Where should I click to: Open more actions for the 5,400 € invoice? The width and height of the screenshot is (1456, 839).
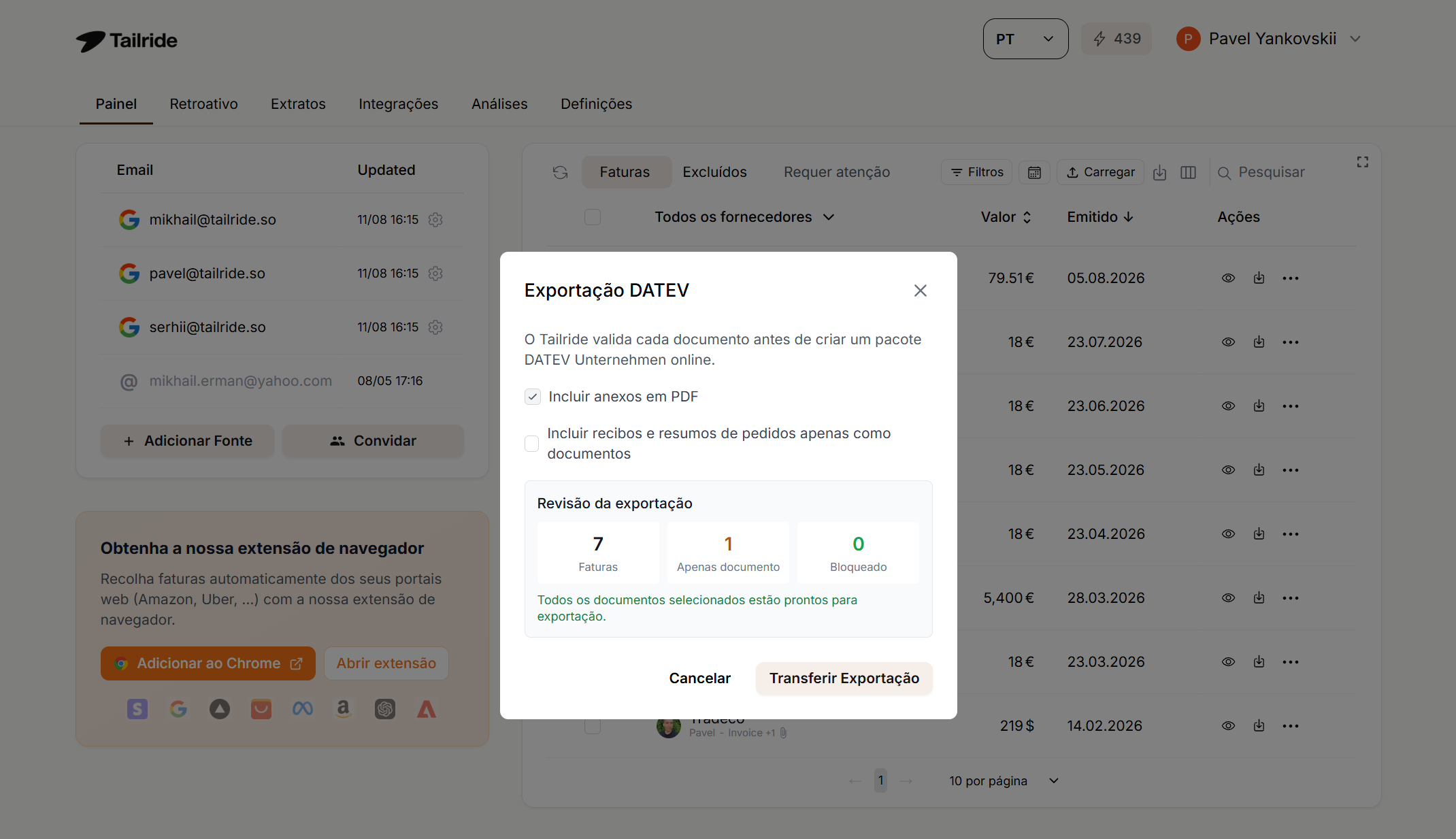pos(1291,598)
